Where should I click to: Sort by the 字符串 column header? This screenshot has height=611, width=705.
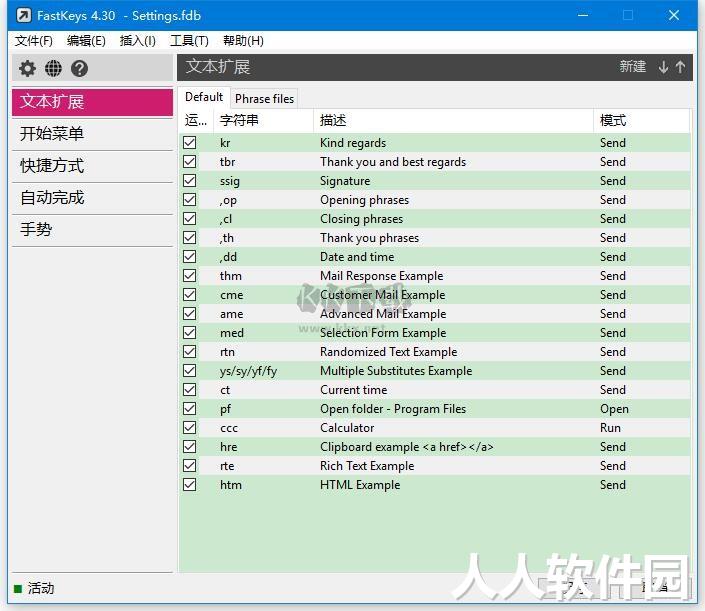click(x=263, y=120)
